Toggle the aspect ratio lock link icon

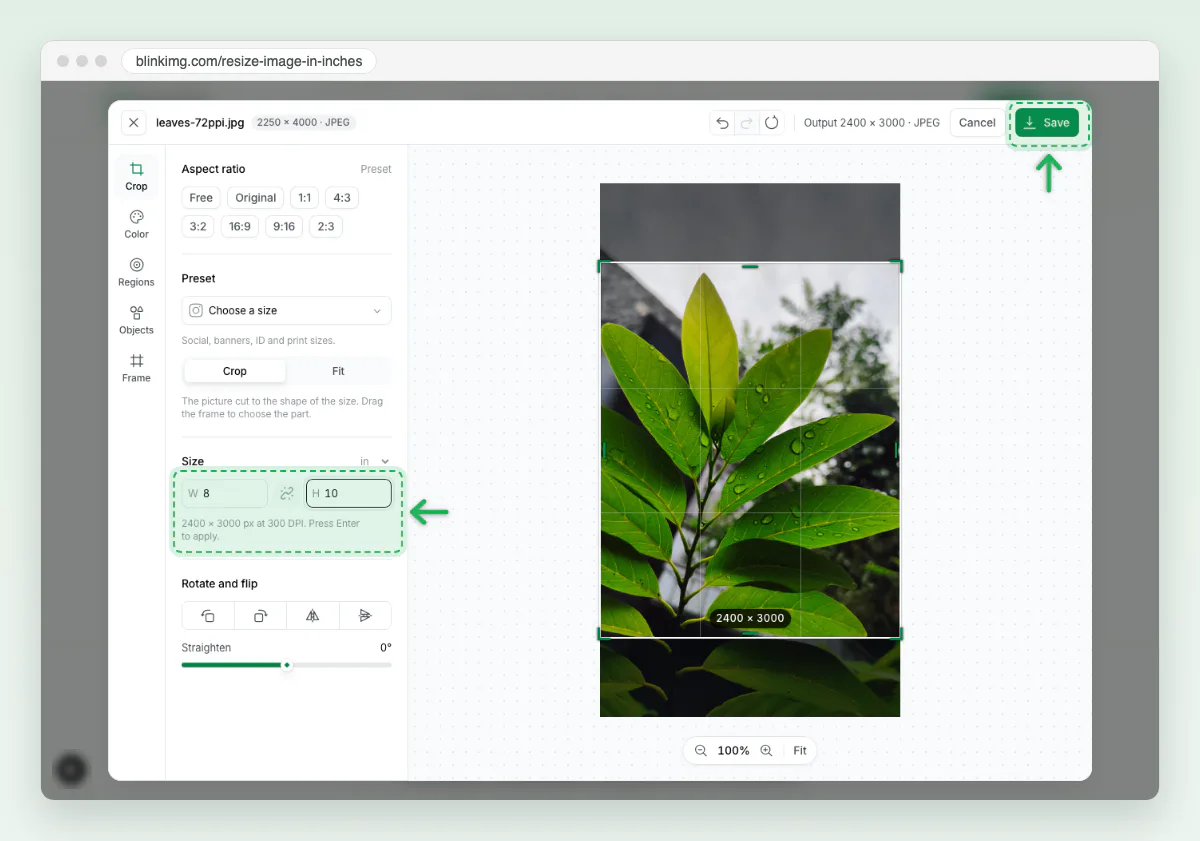pyautogui.click(x=287, y=494)
